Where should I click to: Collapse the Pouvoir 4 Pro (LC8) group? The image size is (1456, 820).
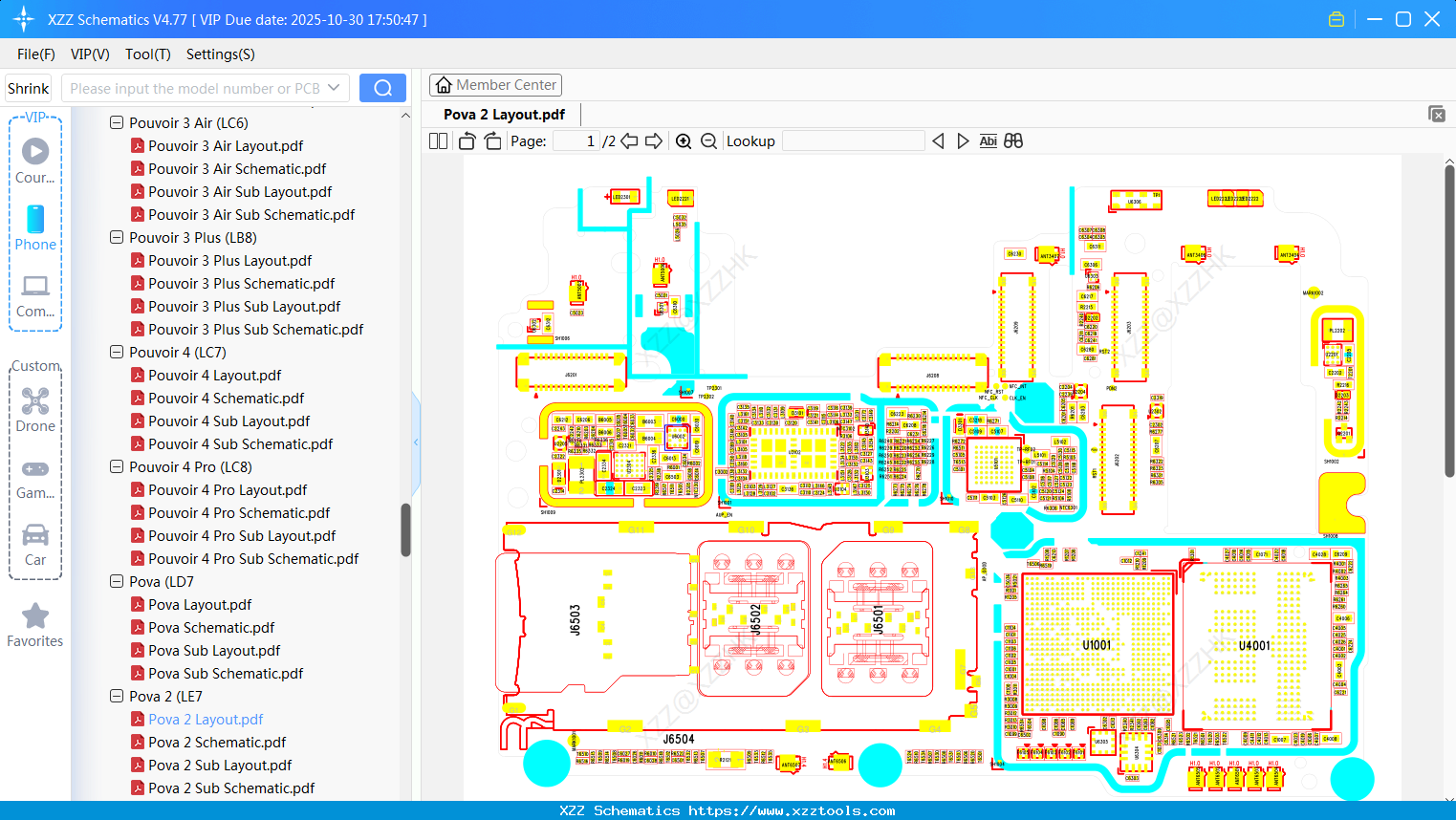coord(116,466)
